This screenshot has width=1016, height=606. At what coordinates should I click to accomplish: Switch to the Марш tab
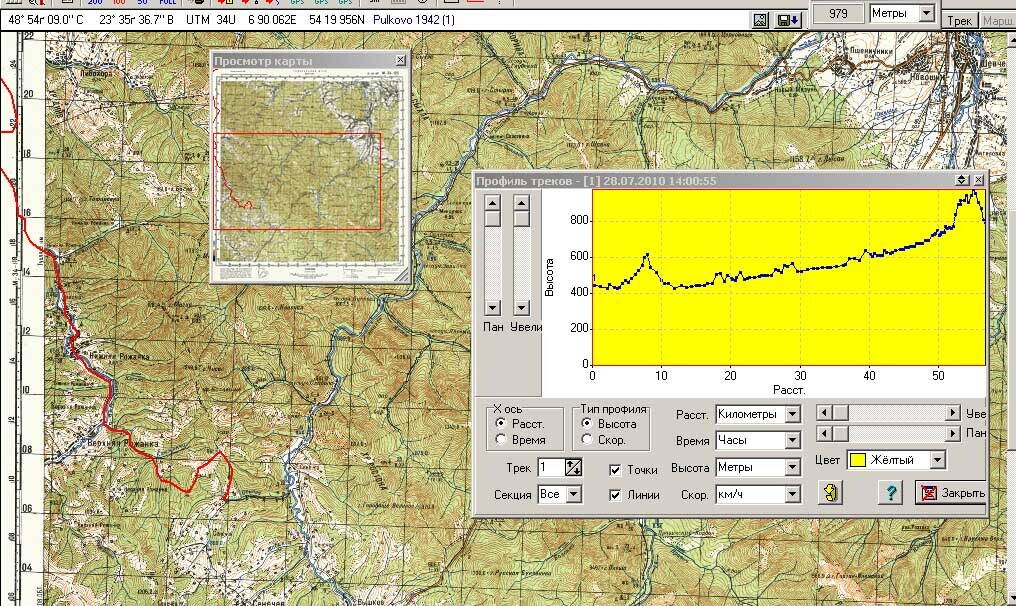pos(997,20)
